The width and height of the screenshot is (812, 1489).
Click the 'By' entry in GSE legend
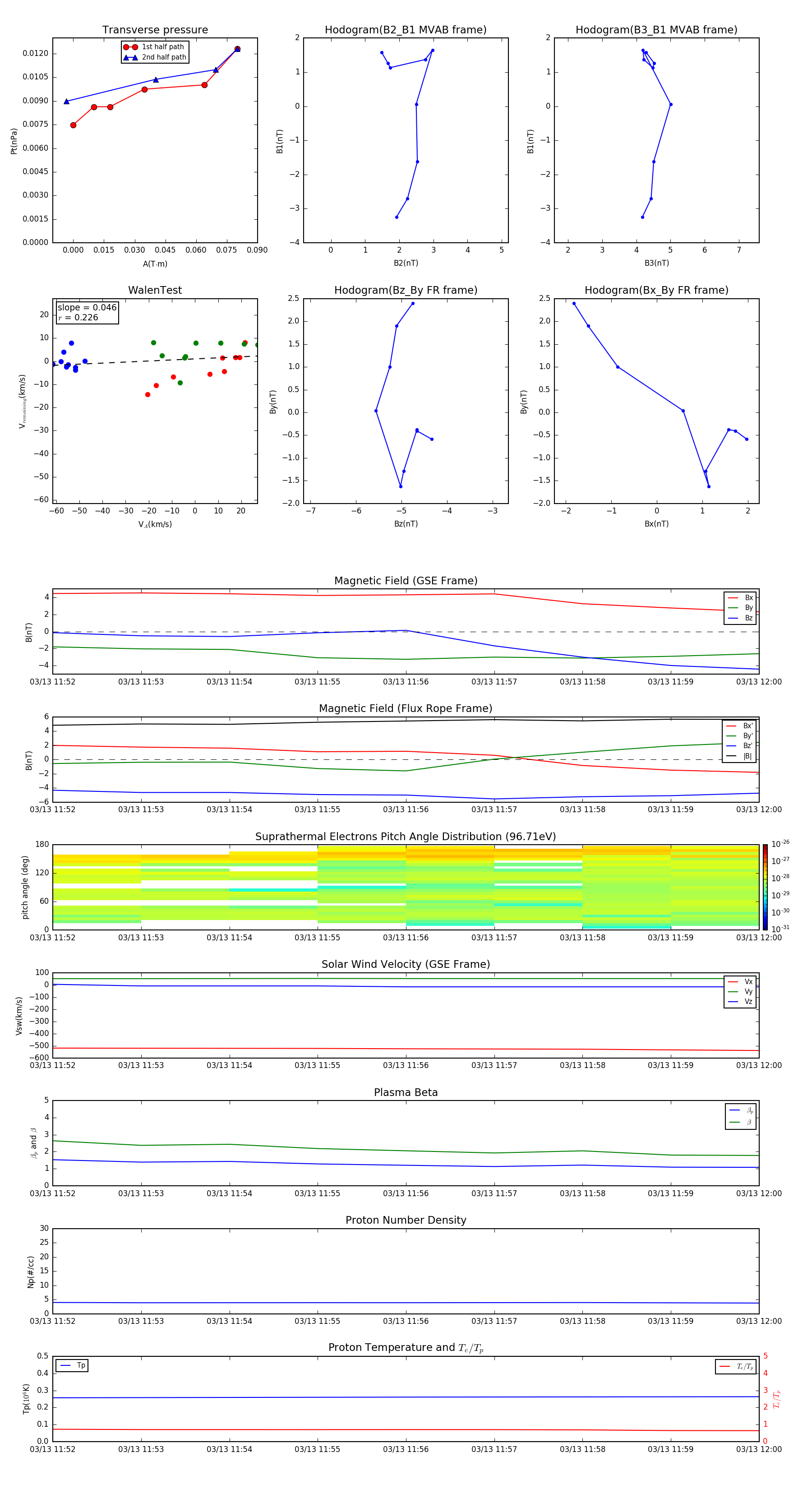coord(740,607)
